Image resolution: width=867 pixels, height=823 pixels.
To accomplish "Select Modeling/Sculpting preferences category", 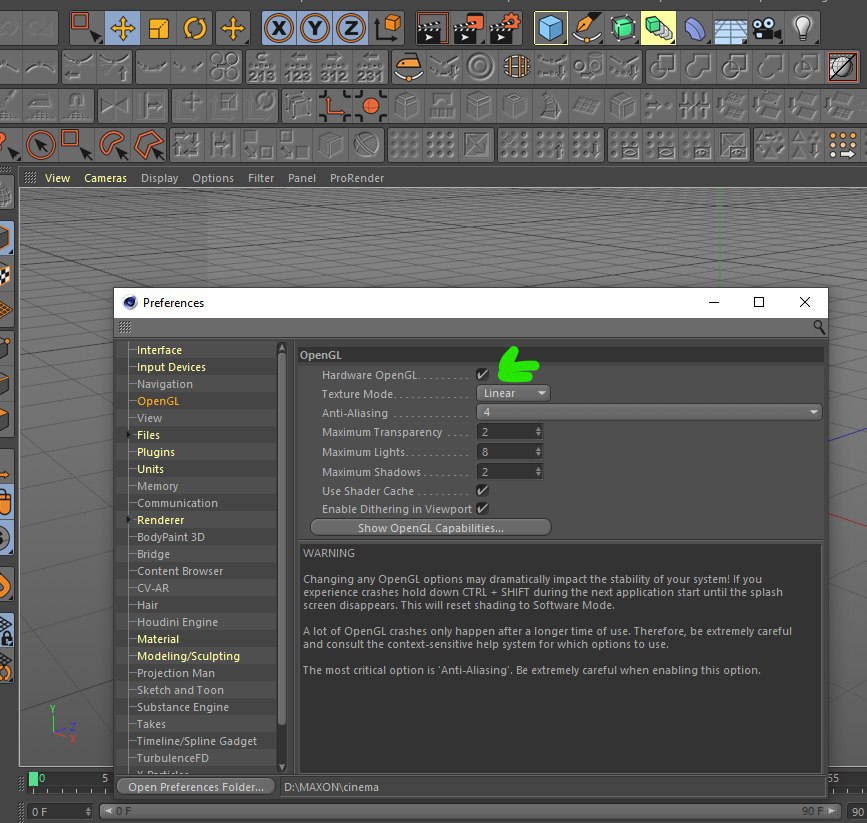I will [189, 657].
